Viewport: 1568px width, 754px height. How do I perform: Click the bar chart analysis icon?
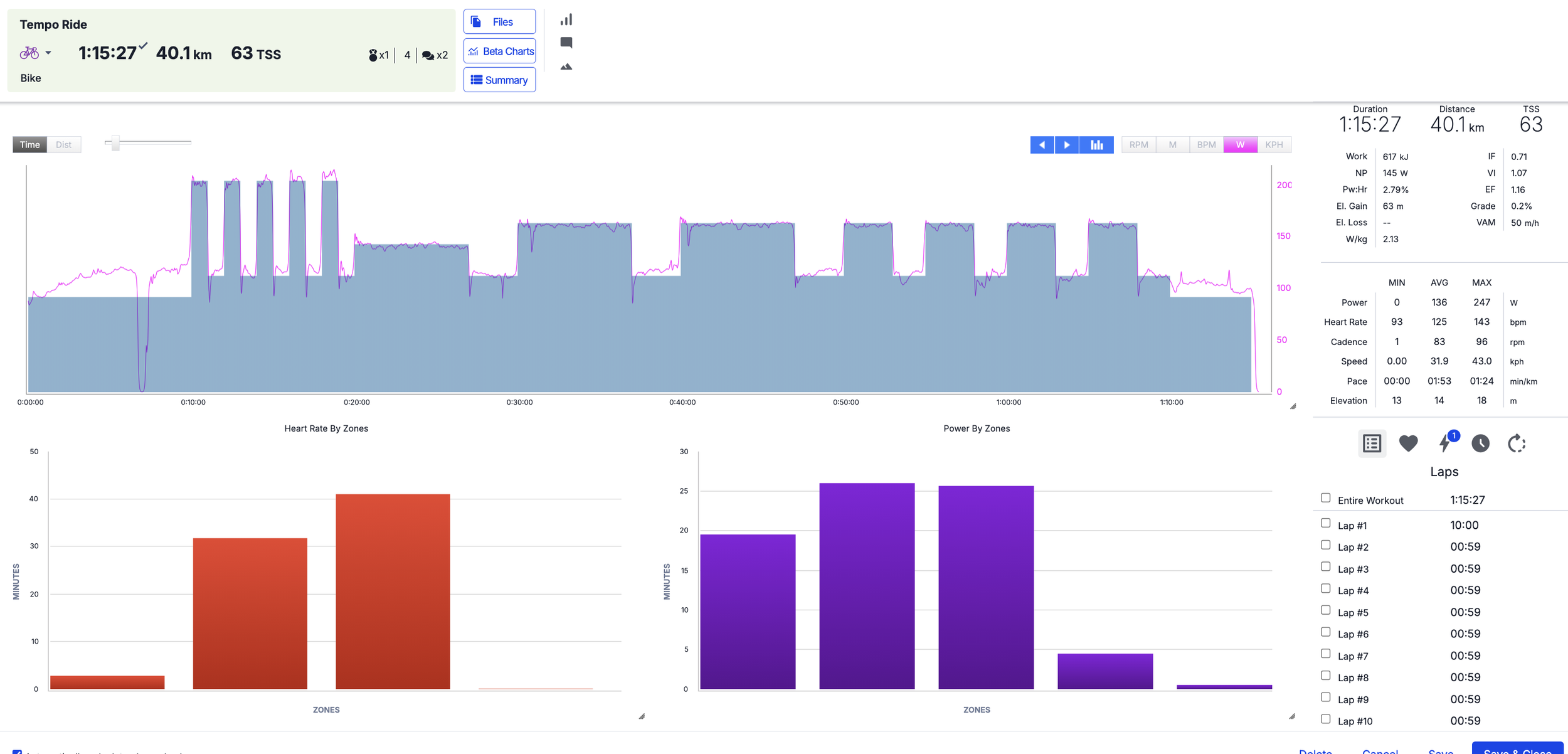(x=566, y=20)
